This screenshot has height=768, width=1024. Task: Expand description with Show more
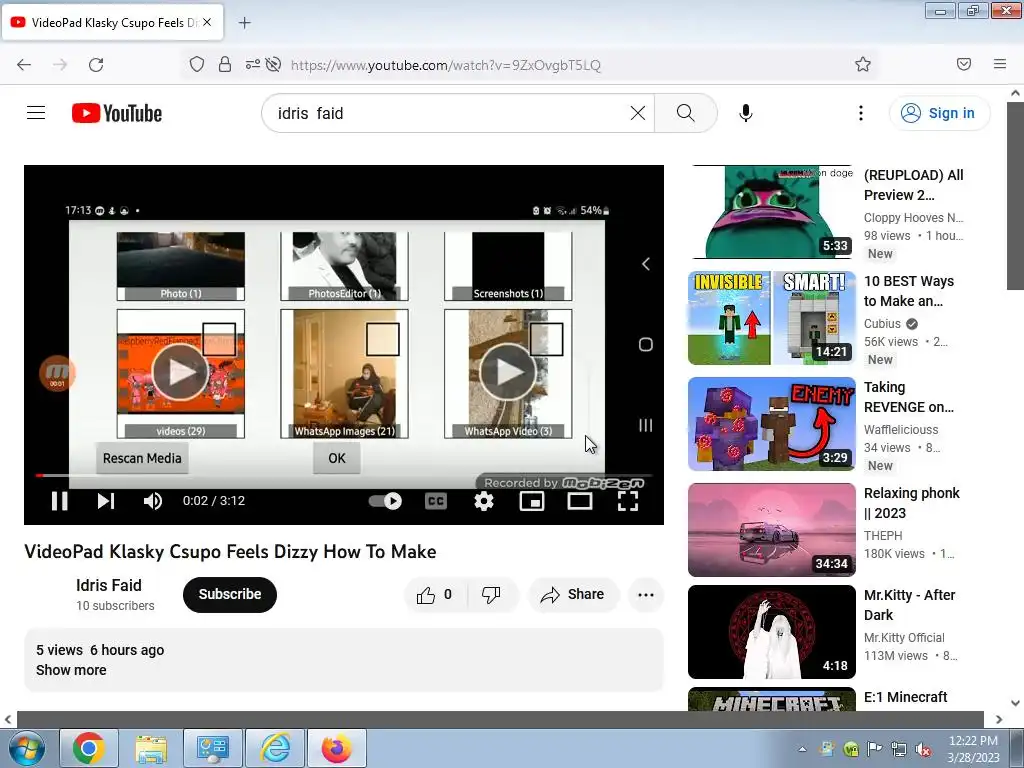[x=71, y=670]
